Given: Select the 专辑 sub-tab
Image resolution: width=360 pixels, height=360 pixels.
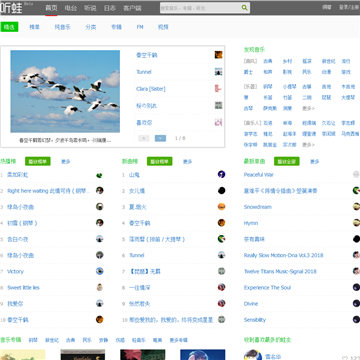Looking at the screenshot, I should click(116, 27).
